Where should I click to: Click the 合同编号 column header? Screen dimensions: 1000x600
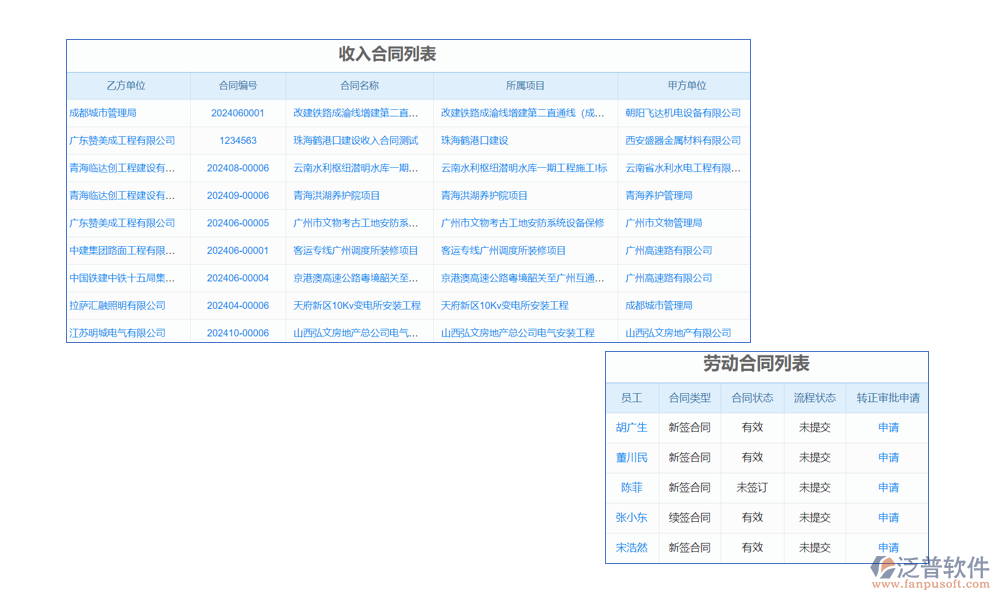pos(238,86)
